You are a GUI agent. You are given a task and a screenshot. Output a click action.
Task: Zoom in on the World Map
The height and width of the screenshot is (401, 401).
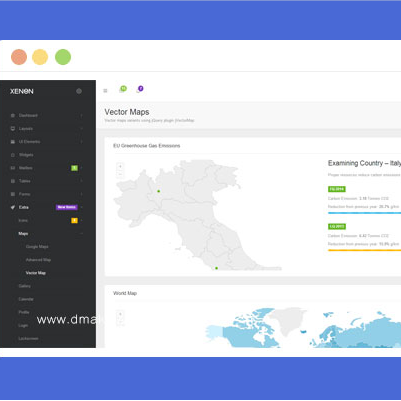coord(120,314)
